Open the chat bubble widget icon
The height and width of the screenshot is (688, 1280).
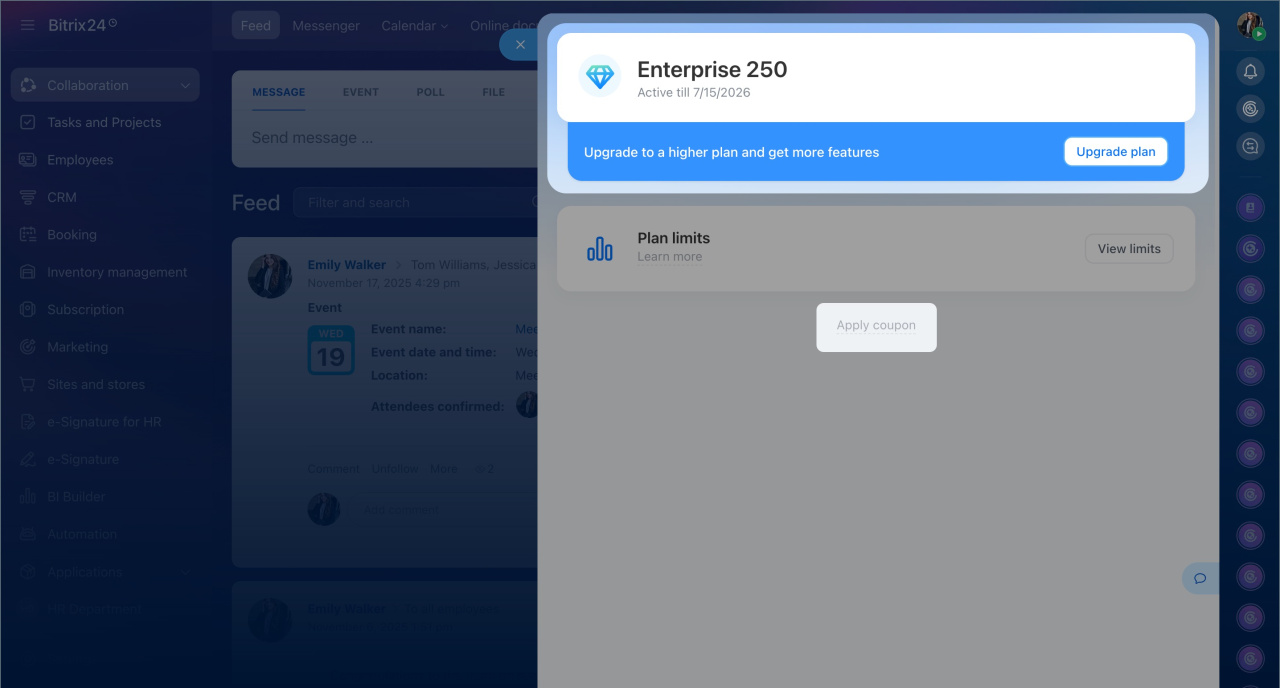(1200, 578)
